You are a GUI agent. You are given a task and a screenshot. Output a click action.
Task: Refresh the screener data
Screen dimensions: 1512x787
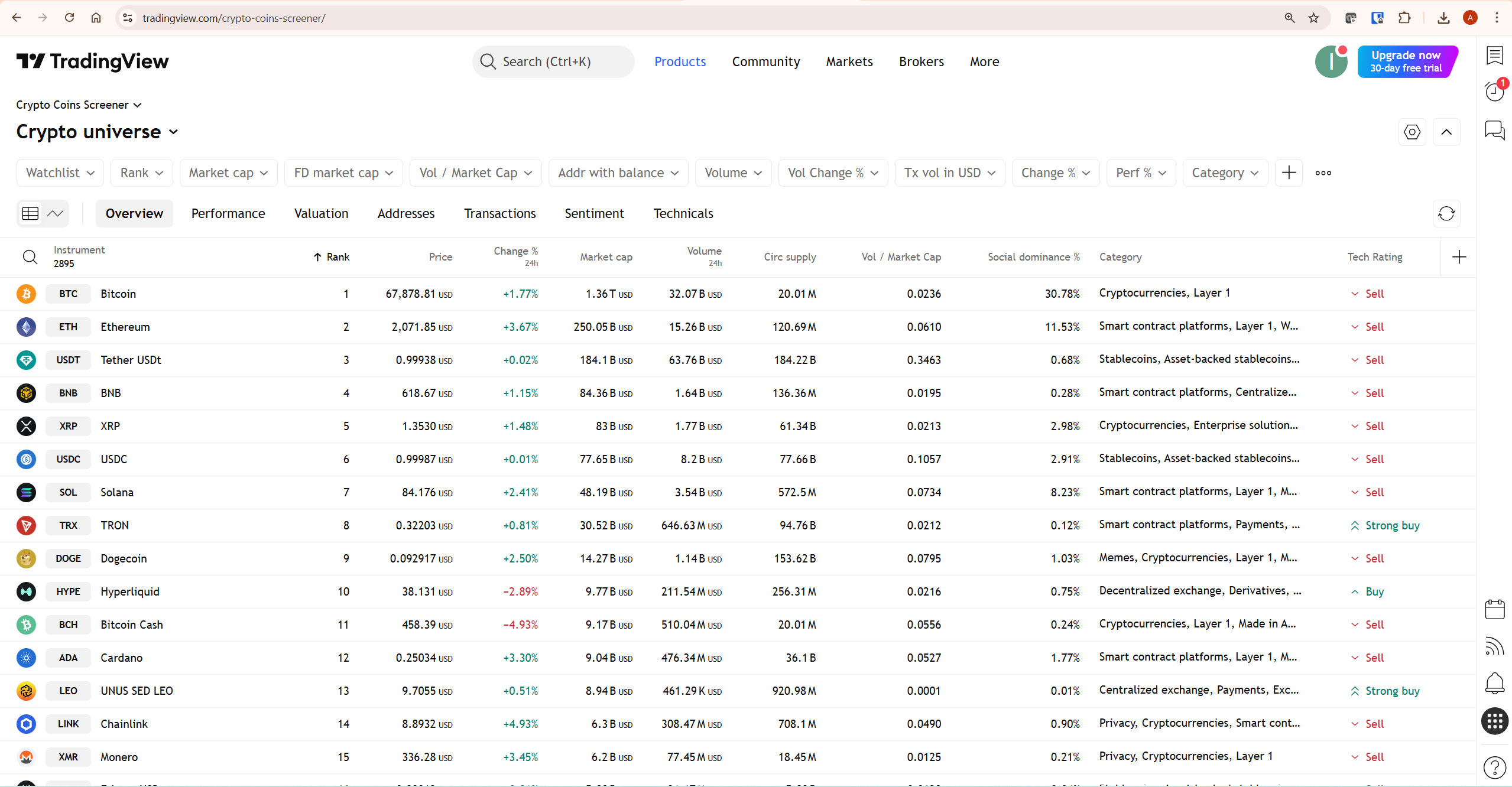tap(1446, 213)
